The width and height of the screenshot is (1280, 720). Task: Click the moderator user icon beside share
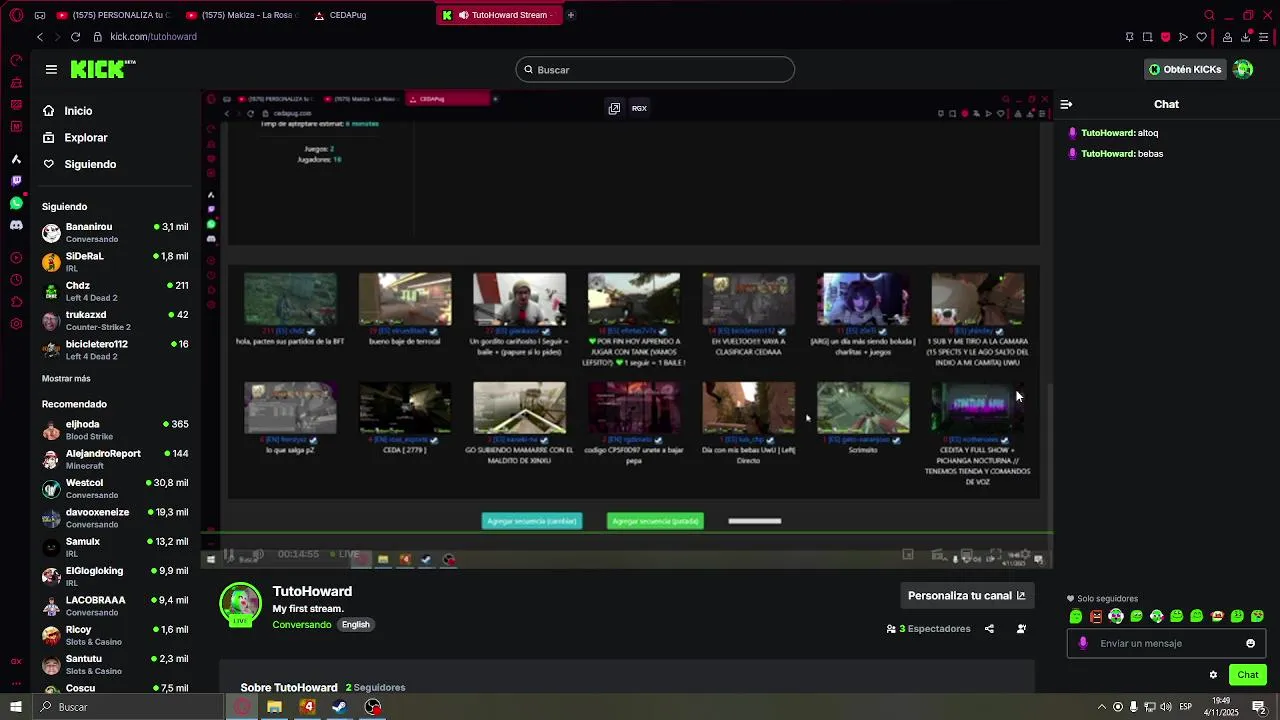pos(1021,629)
